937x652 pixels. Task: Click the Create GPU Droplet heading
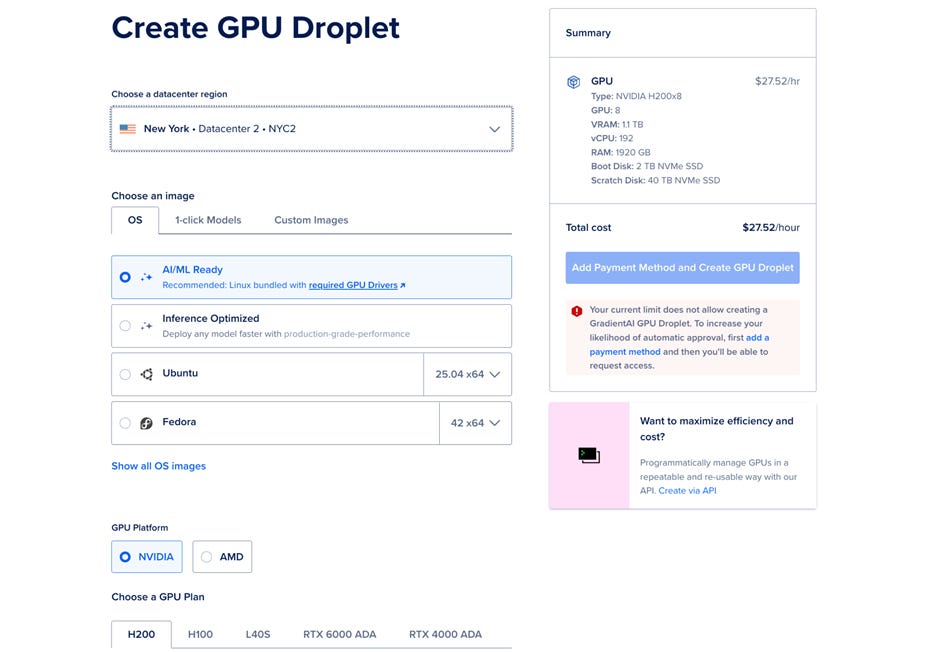256,28
